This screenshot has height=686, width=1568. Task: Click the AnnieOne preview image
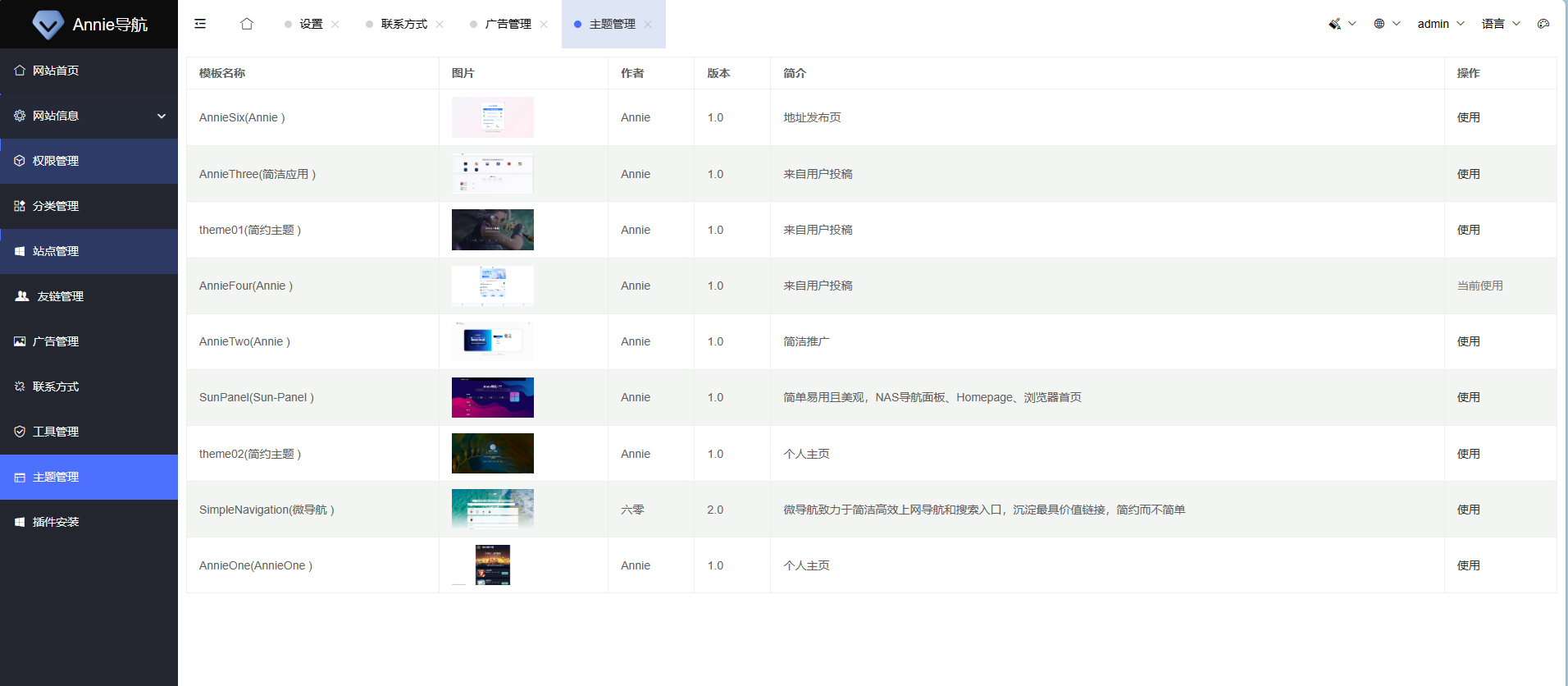(x=492, y=565)
